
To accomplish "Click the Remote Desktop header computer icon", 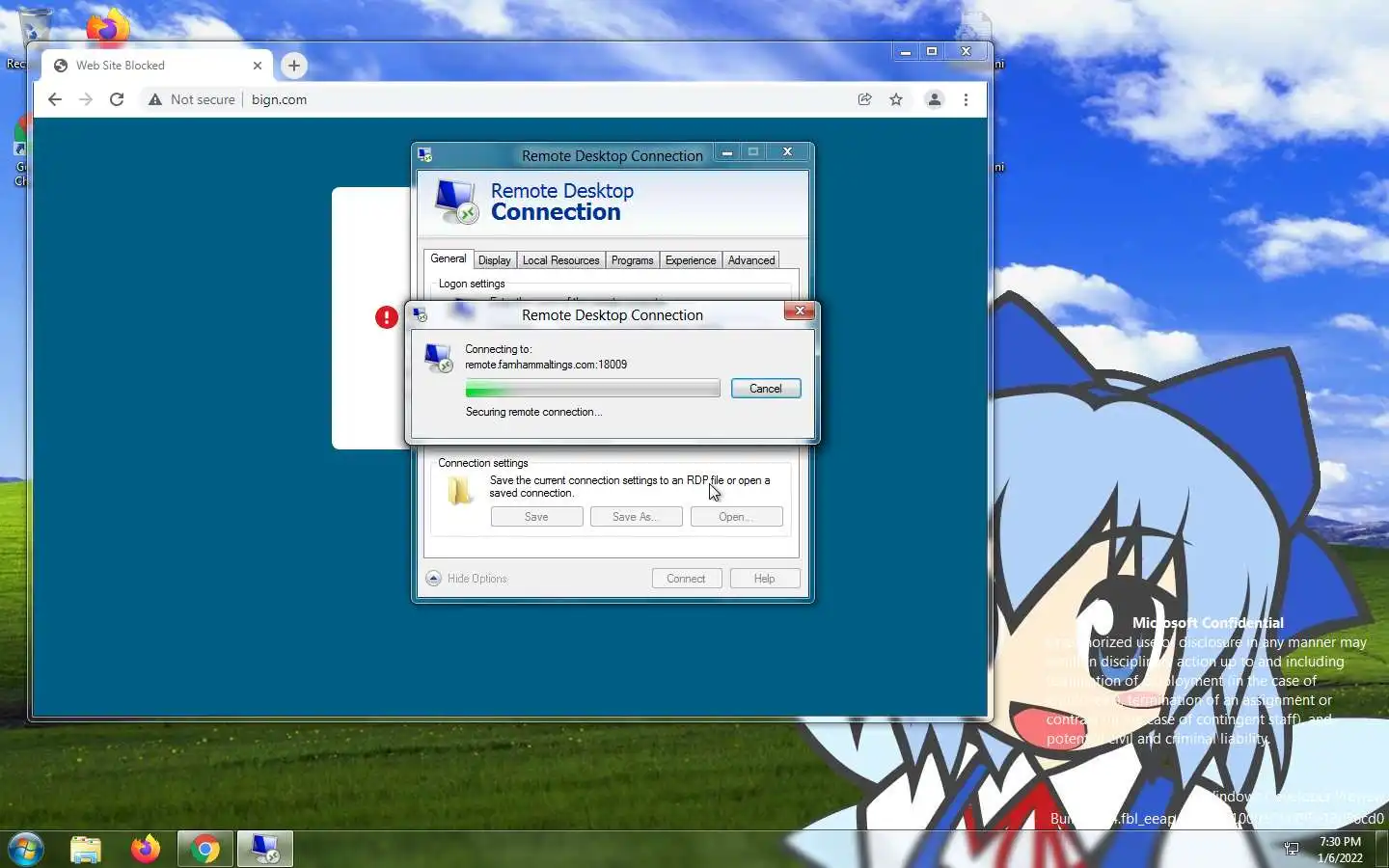I will [456, 202].
